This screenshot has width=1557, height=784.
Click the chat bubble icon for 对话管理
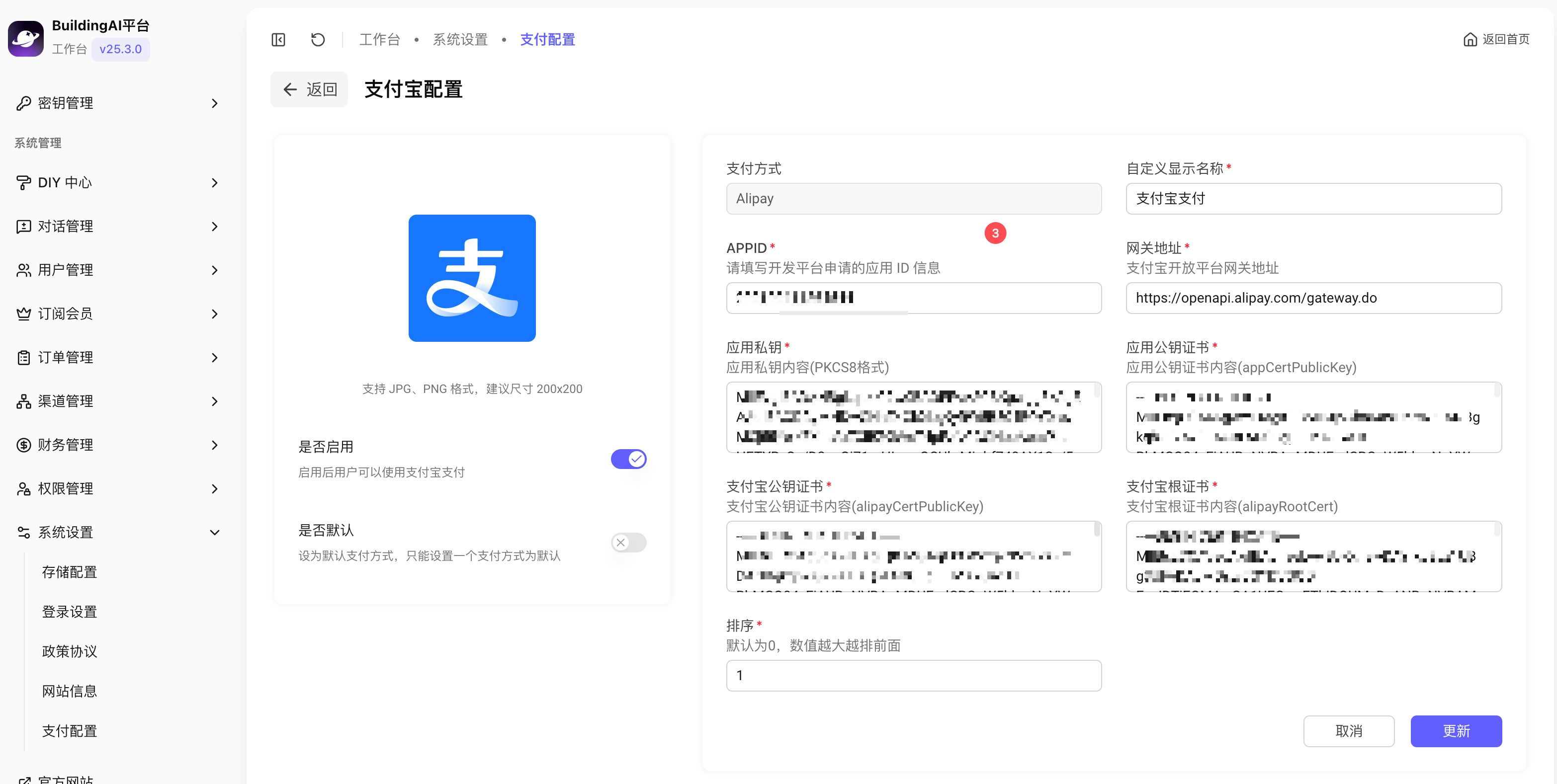23,227
